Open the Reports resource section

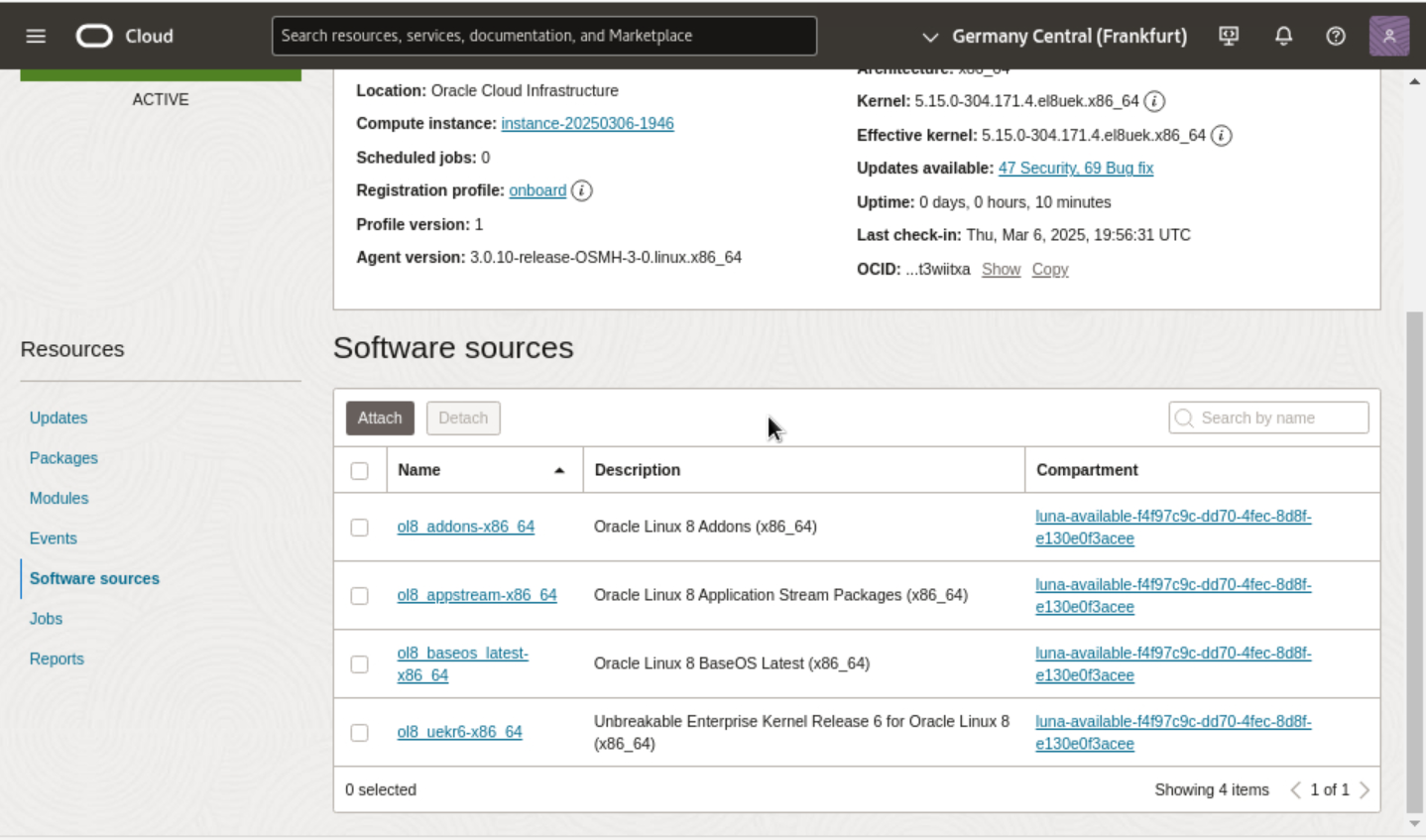(57, 660)
